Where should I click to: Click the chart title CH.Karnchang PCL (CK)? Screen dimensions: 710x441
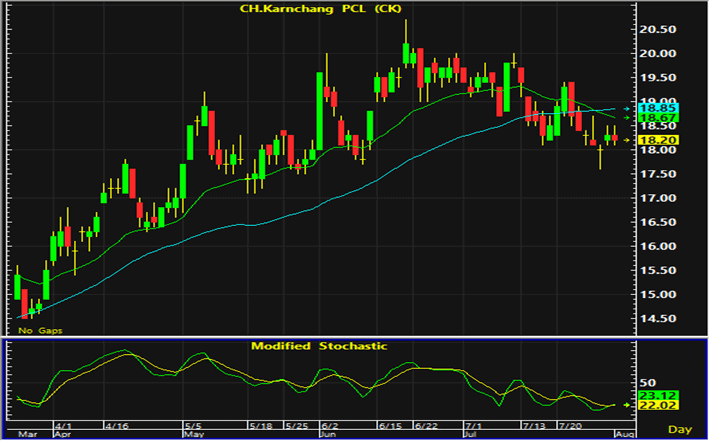[320, 9]
